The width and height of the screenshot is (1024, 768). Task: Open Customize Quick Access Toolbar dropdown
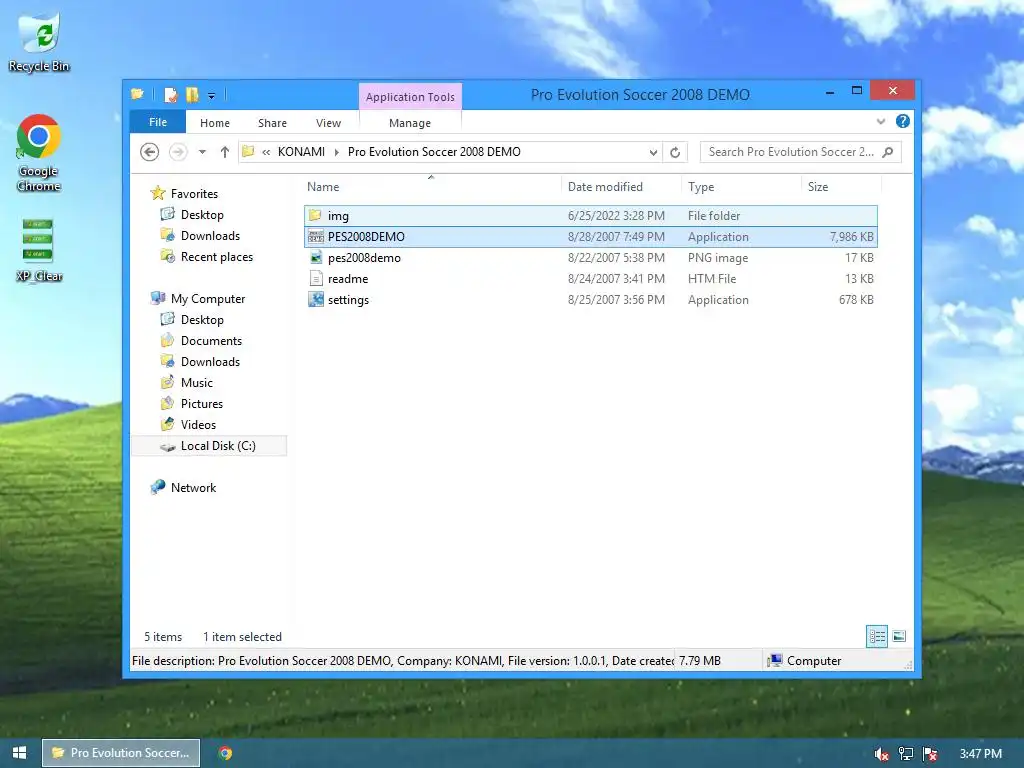click(x=212, y=96)
